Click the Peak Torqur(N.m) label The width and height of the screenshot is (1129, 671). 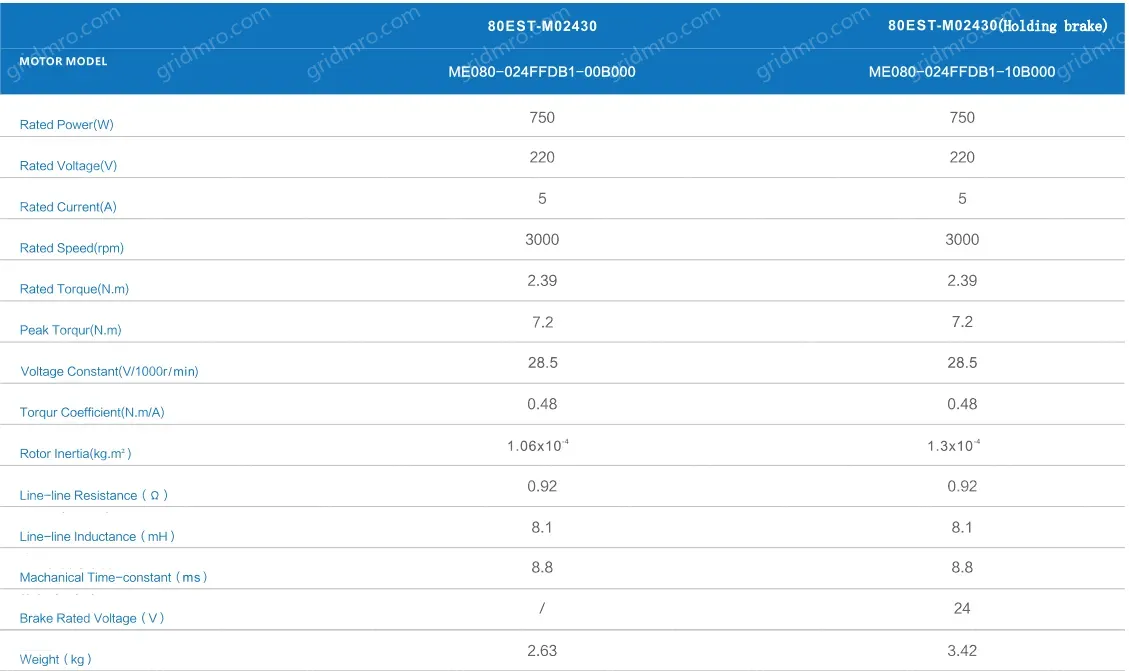(x=70, y=330)
